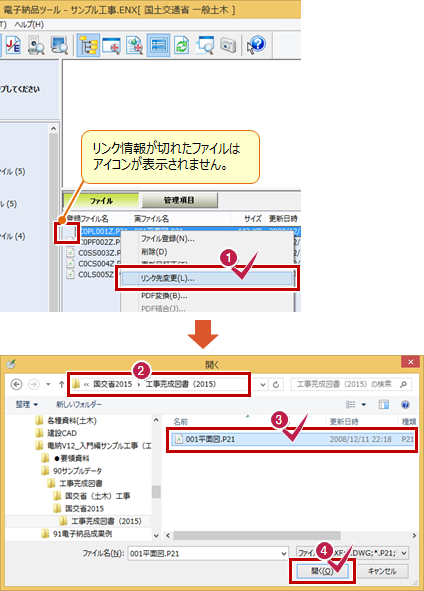Select 各種資料(土木) folder in tree

pyautogui.click(x=66, y=420)
